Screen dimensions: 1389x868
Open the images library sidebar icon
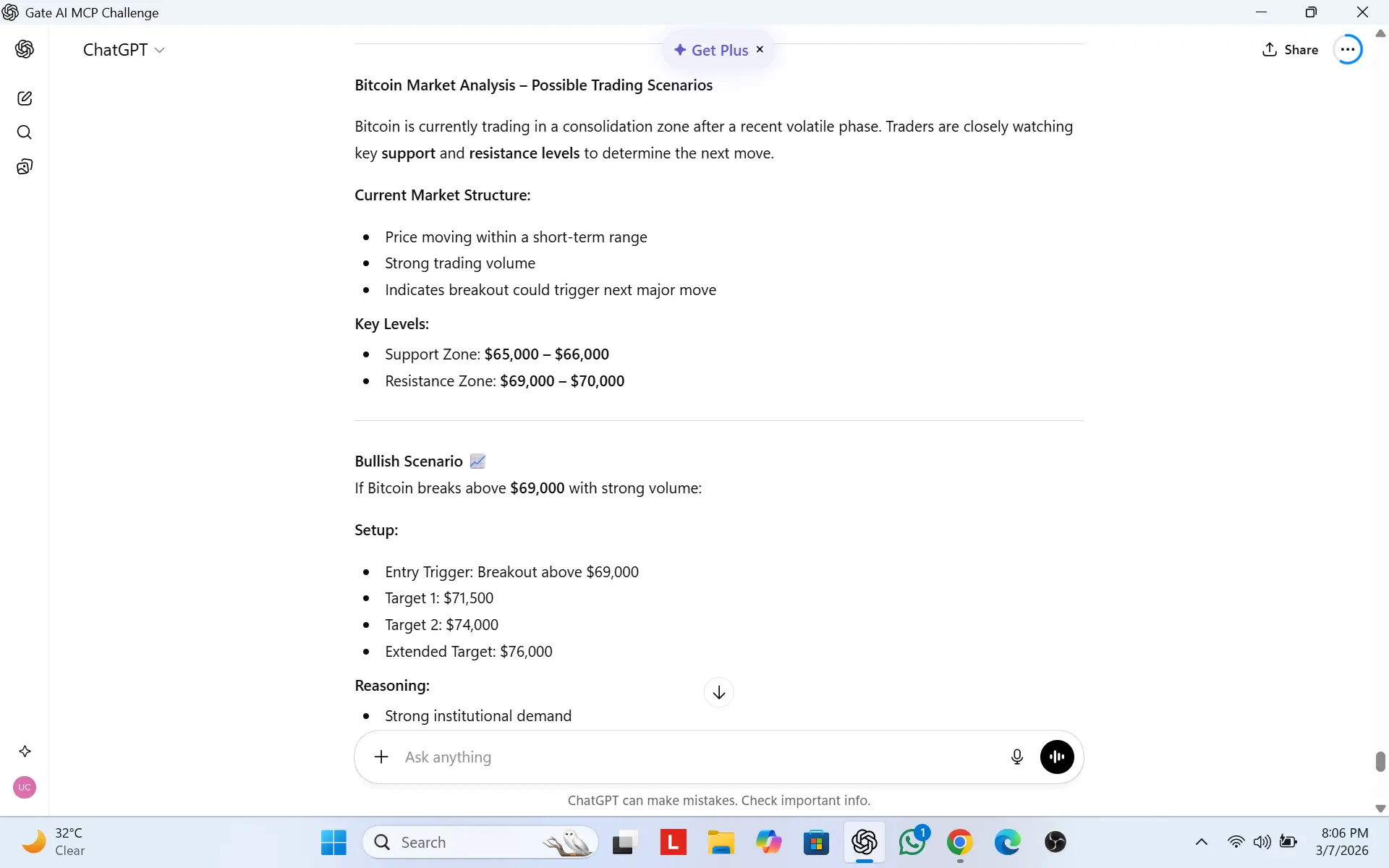(25, 167)
